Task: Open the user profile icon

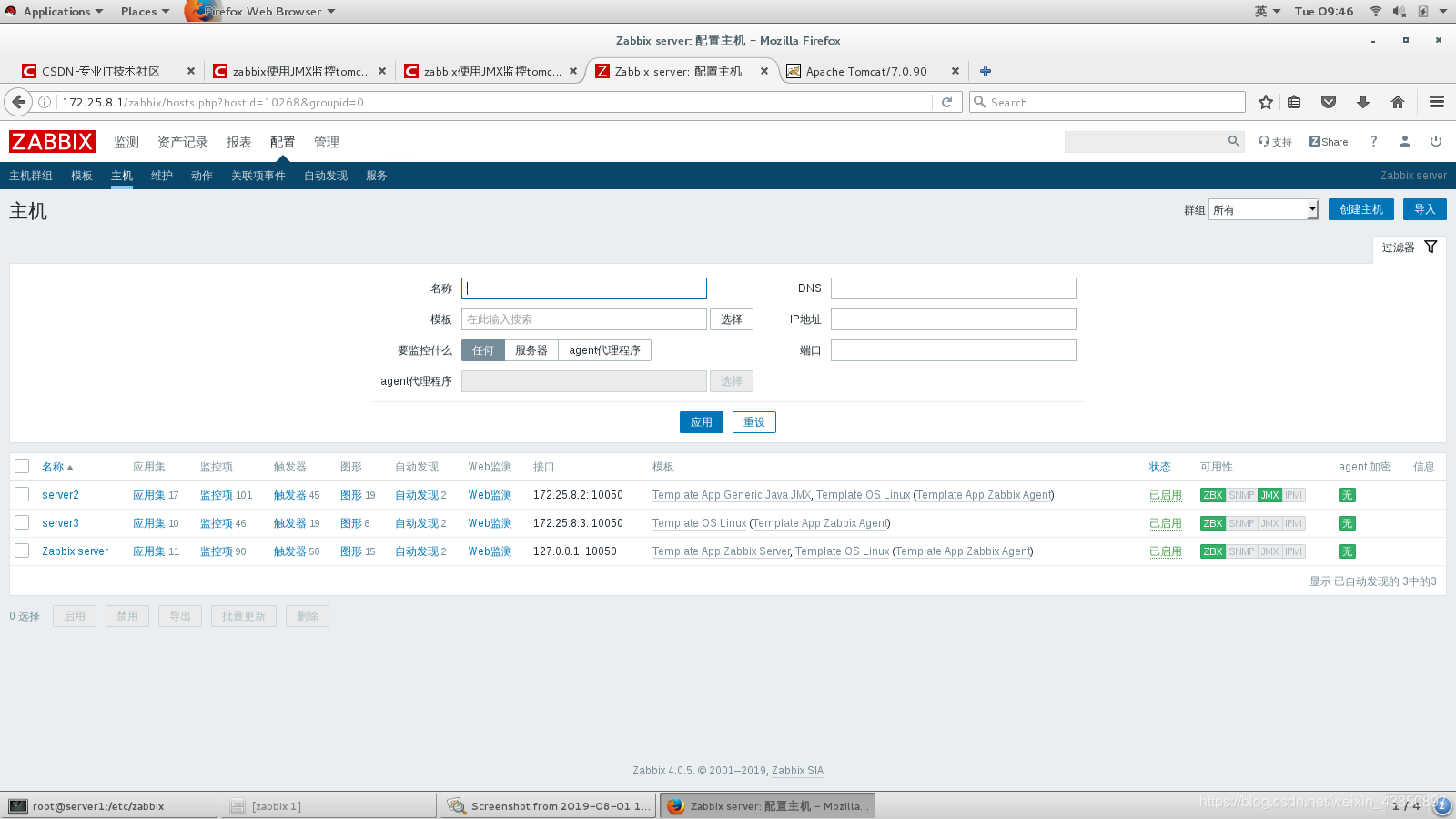Action: (x=1405, y=141)
